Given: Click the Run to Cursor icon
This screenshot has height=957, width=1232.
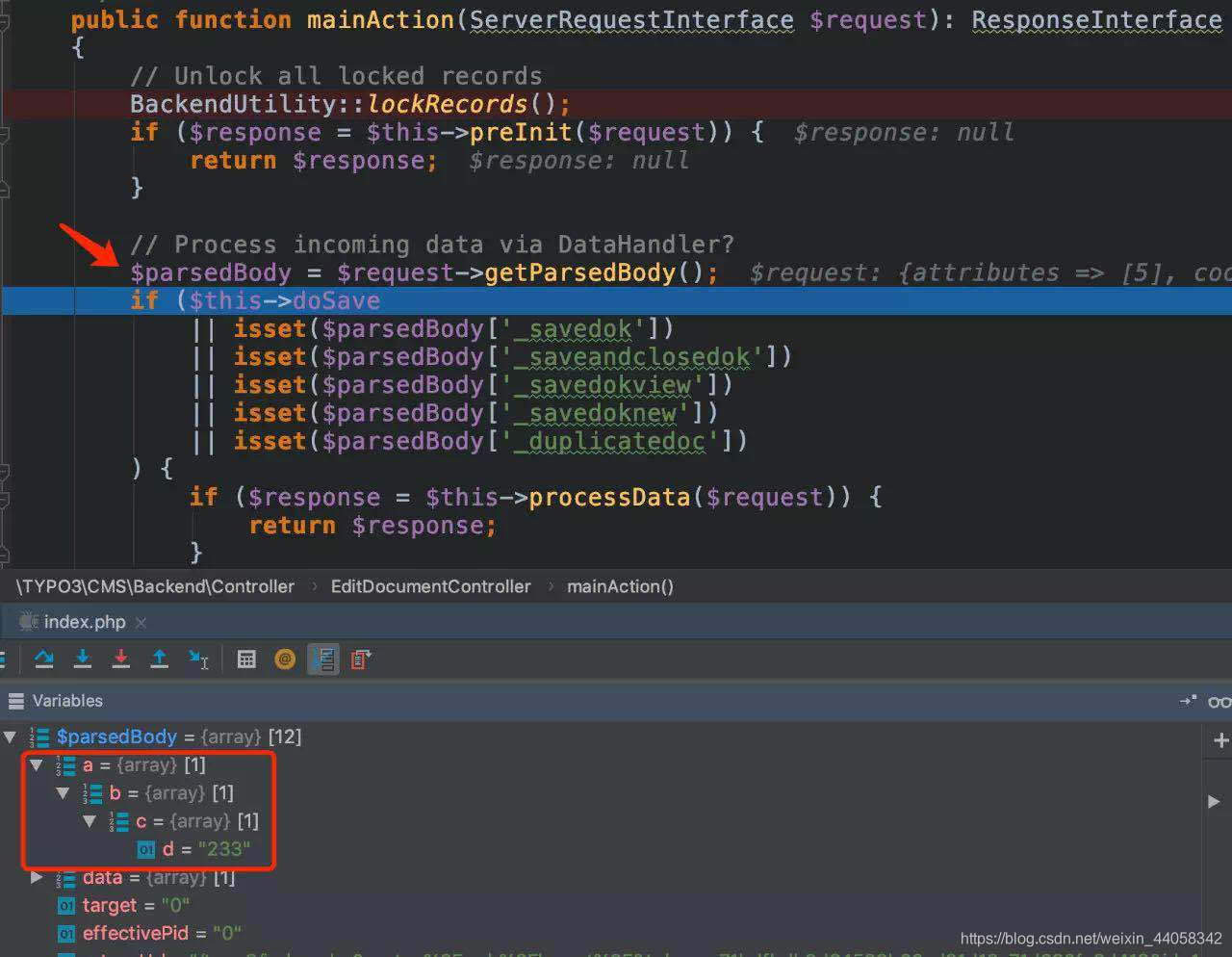Looking at the screenshot, I should pyautogui.click(x=198, y=659).
